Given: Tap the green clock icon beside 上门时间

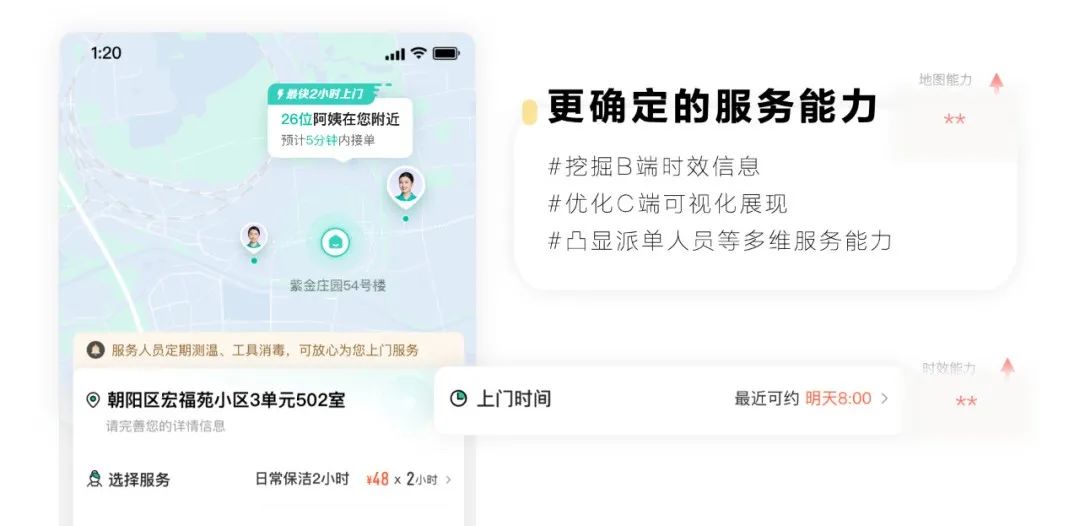Looking at the screenshot, I should pyautogui.click(x=458, y=398).
